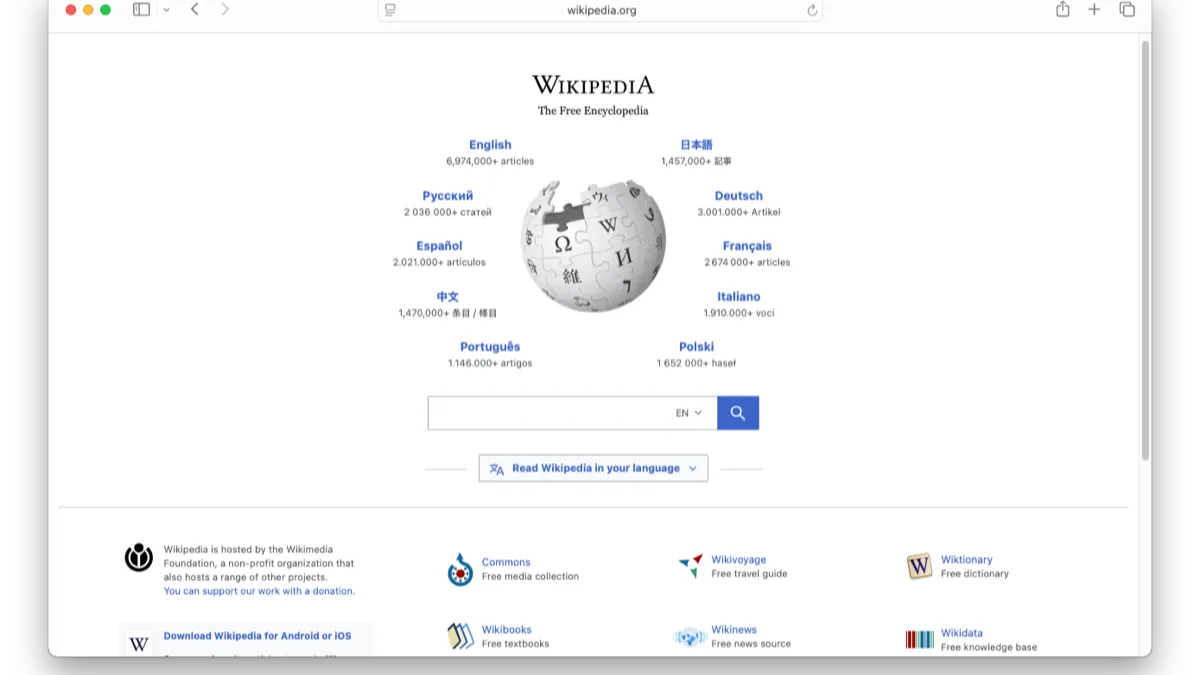Open the Chinese 中文 Wikipedia link
1200x675 pixels.
pyautogui.click(x=448, y=297)
